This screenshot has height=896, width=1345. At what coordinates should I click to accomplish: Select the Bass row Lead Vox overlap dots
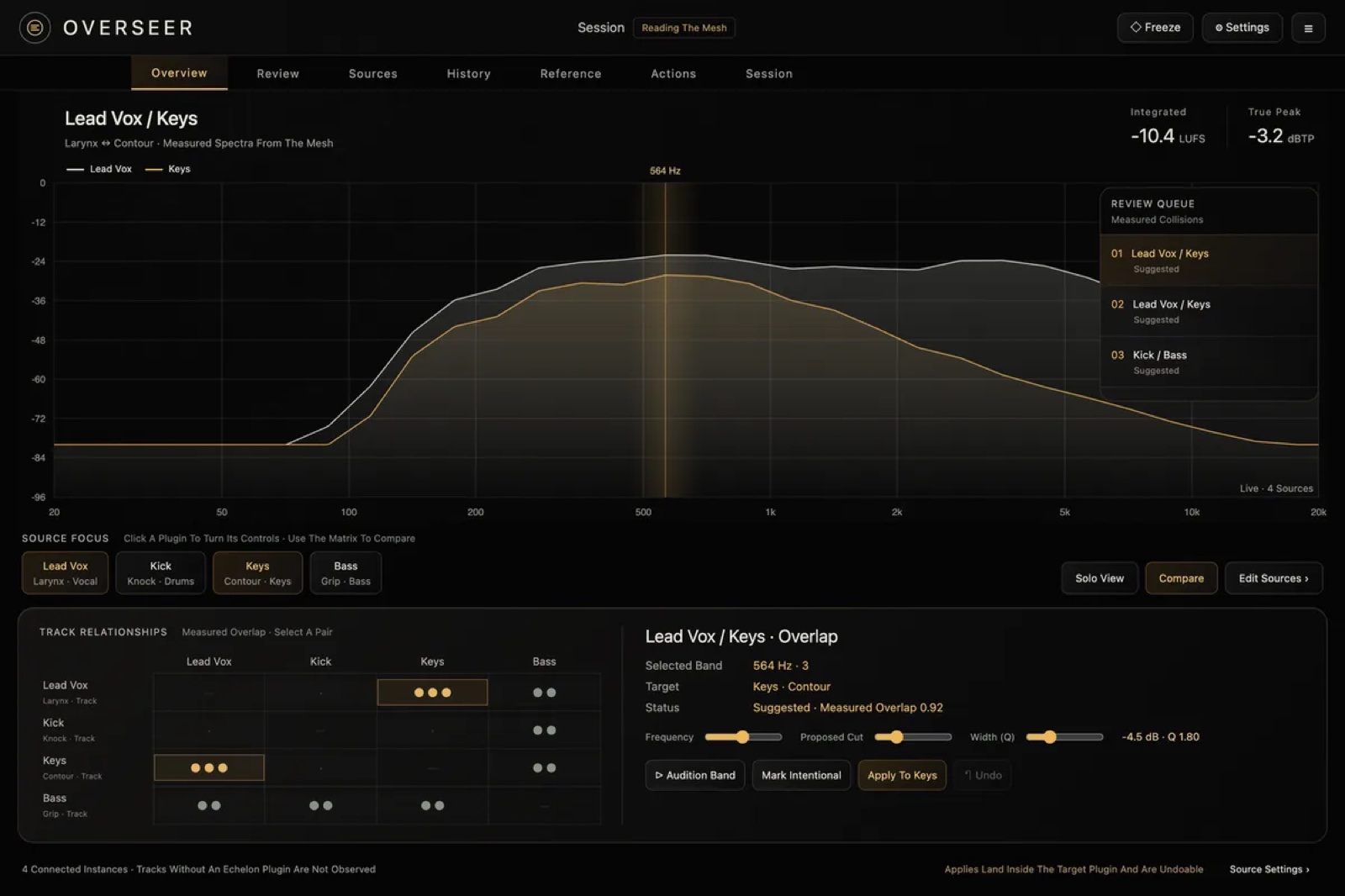(x=208, y=805)
